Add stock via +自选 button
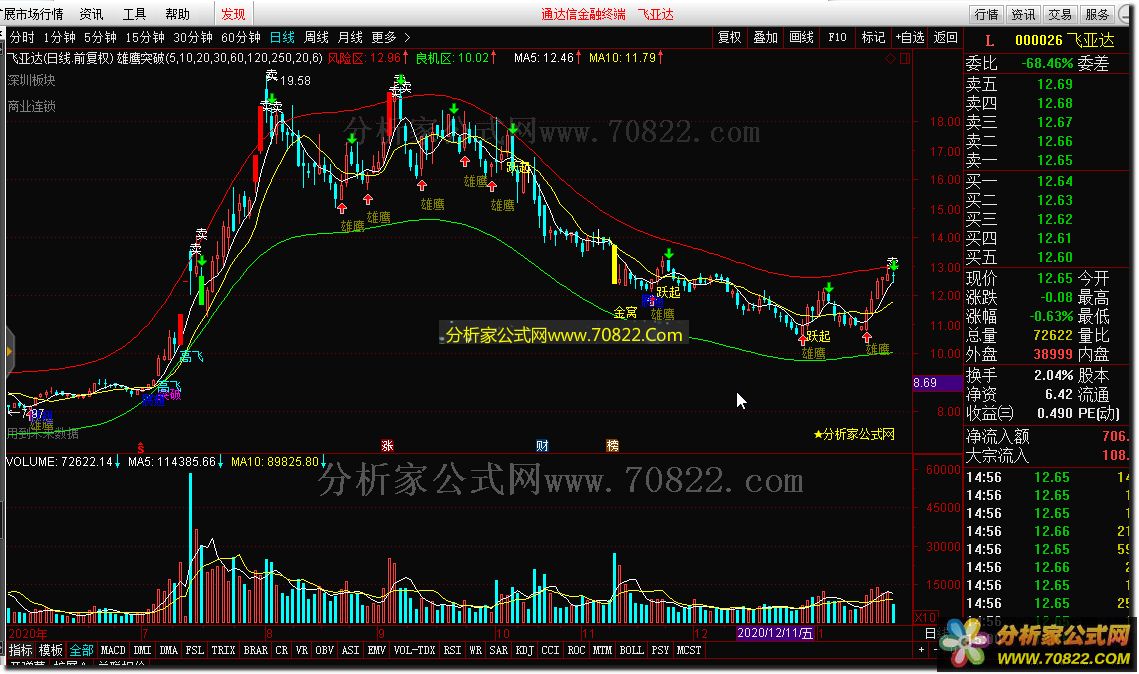 tap(909, 37)
